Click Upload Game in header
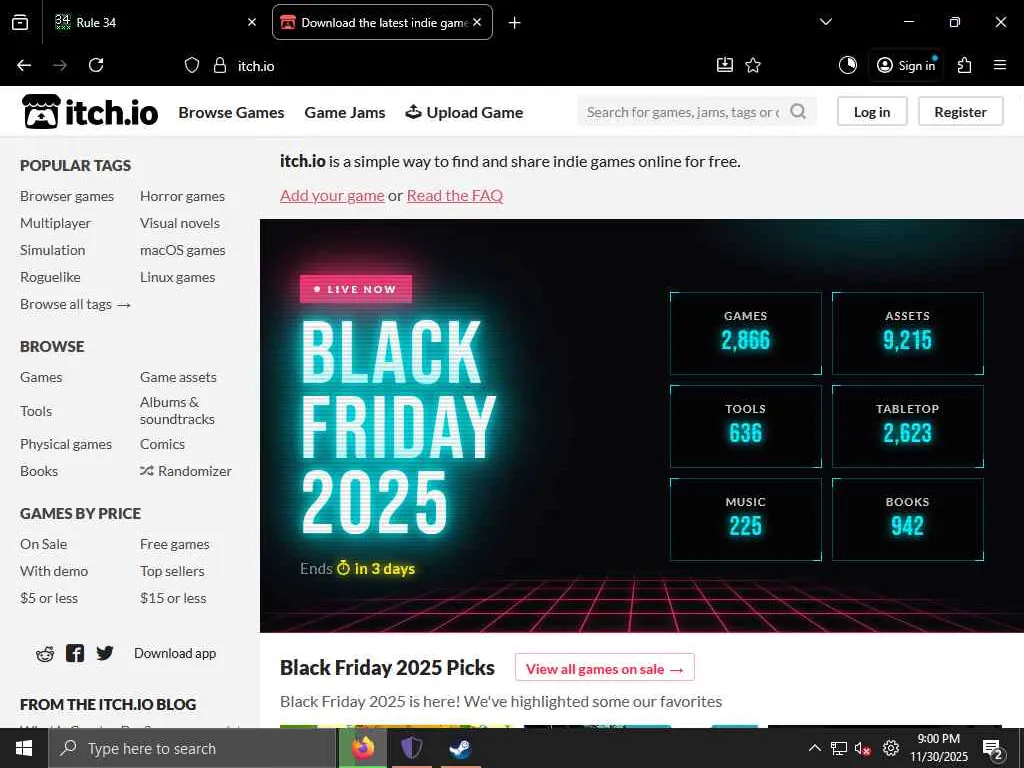Screen dimensions: 1024x768 pos(464,112)
